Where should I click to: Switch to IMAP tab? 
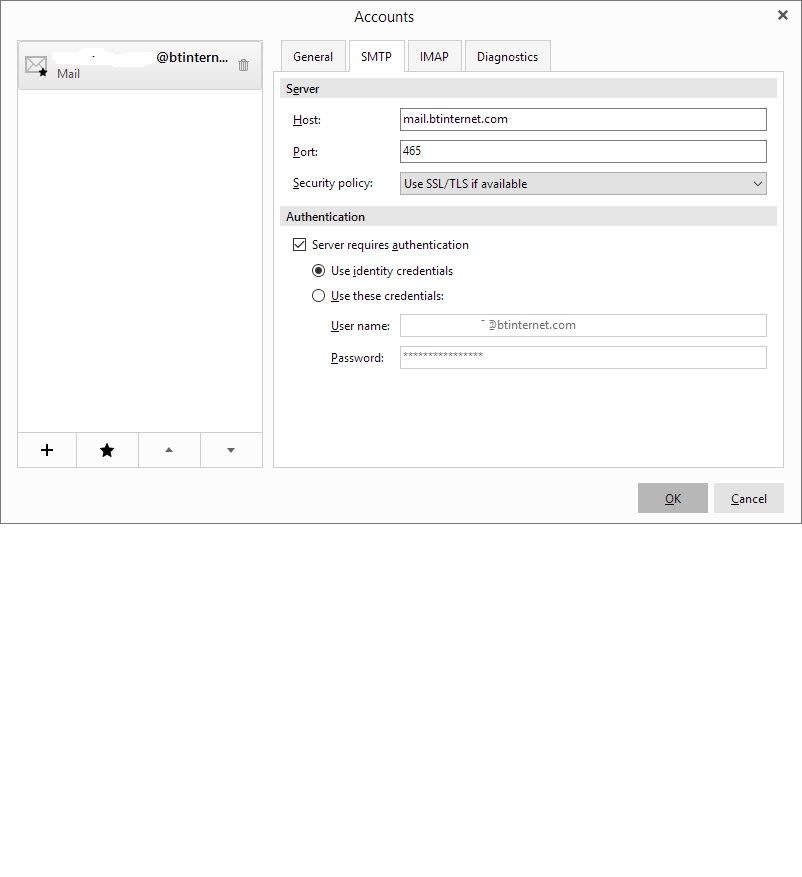(435, 56)
